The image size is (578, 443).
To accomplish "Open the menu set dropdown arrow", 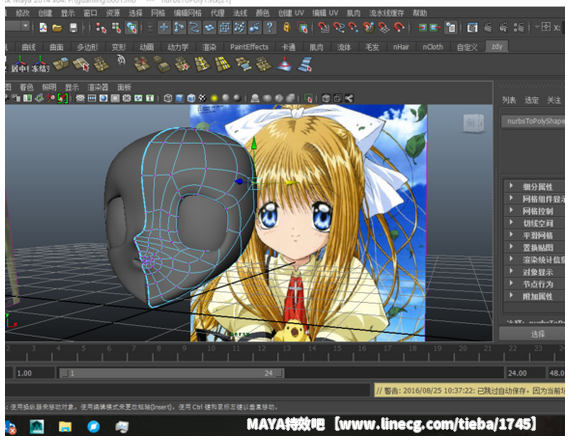I will click(x=25, y=26).
